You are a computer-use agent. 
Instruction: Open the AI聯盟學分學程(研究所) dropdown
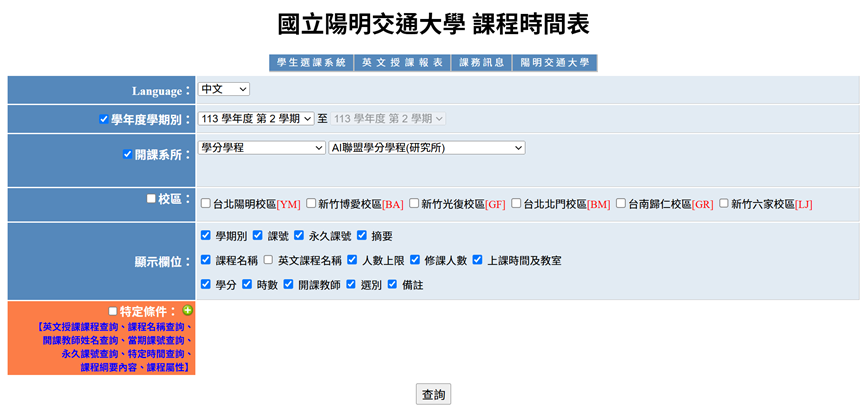pyautogui.click(x=426, y=148)
